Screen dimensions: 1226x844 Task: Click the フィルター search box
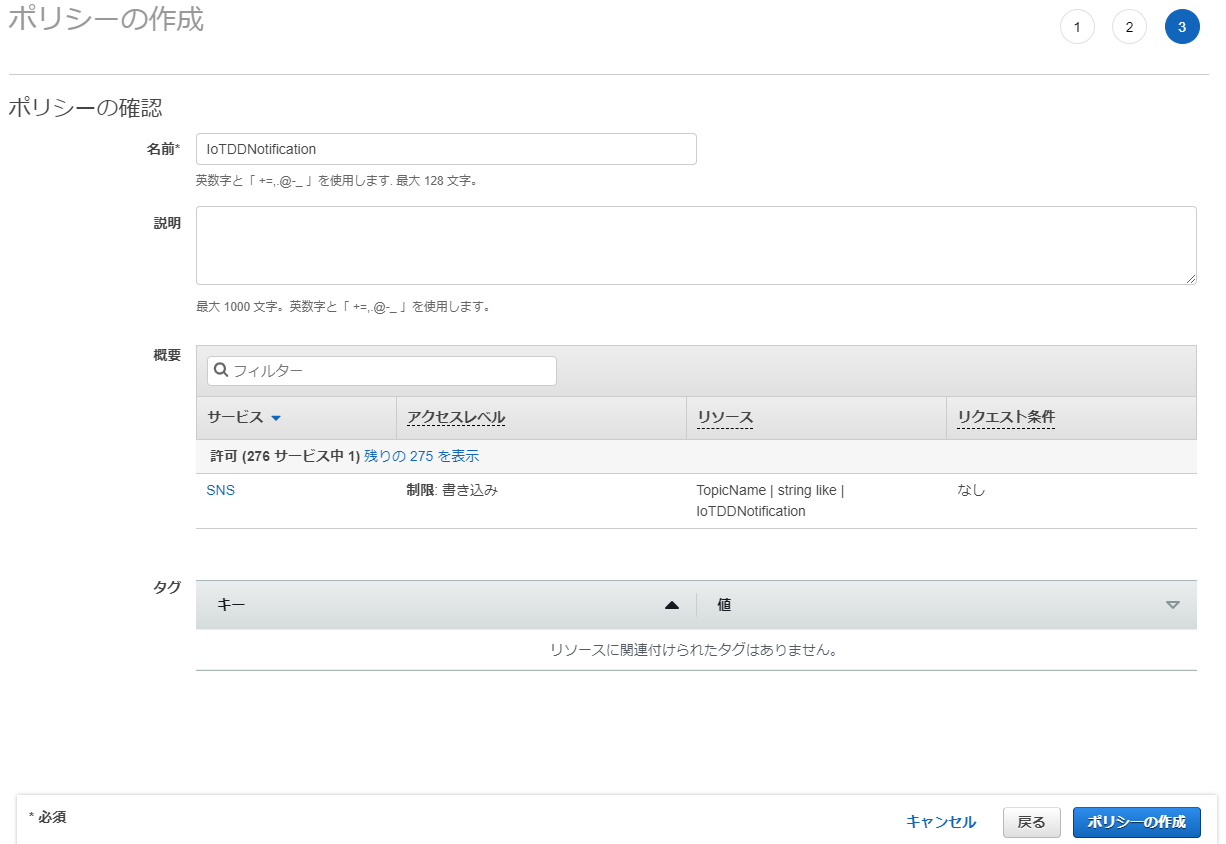pos(390,371)
